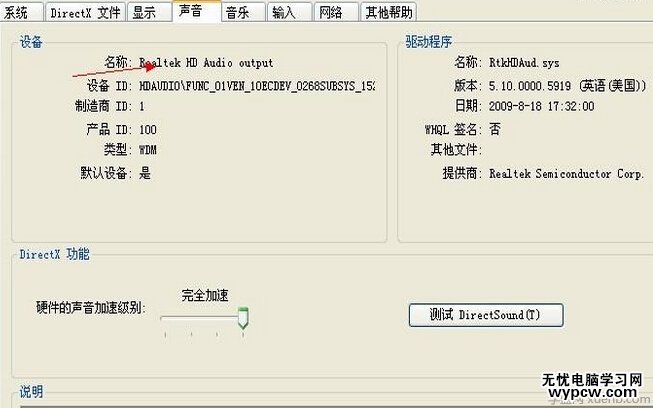Click the 测试 DirectSound(T) button

tap(486, 315)
